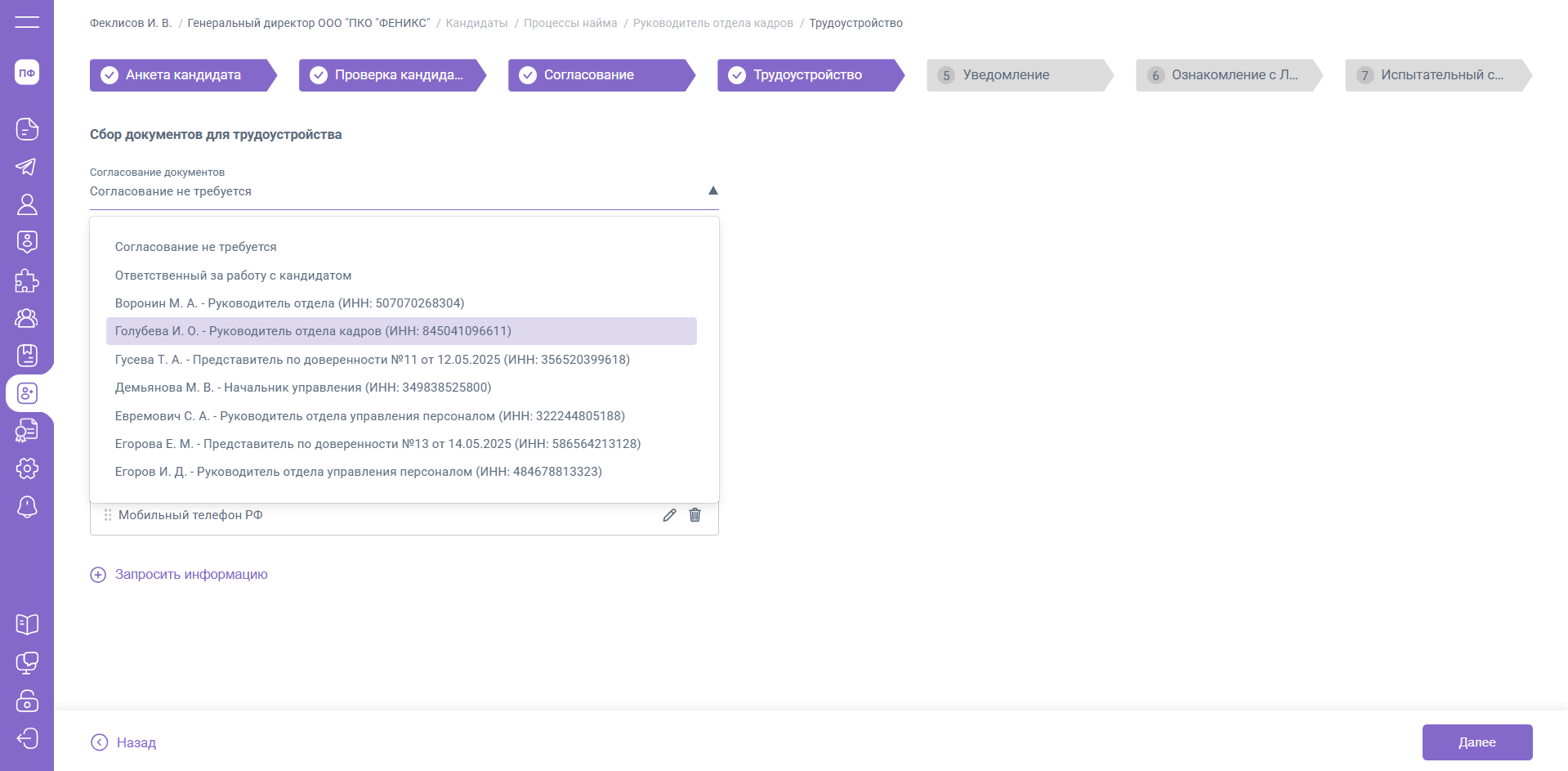This screenshot has height=771, width=1568.
Task: Choose Воронин М. А. option
Action: coord(289,303)
